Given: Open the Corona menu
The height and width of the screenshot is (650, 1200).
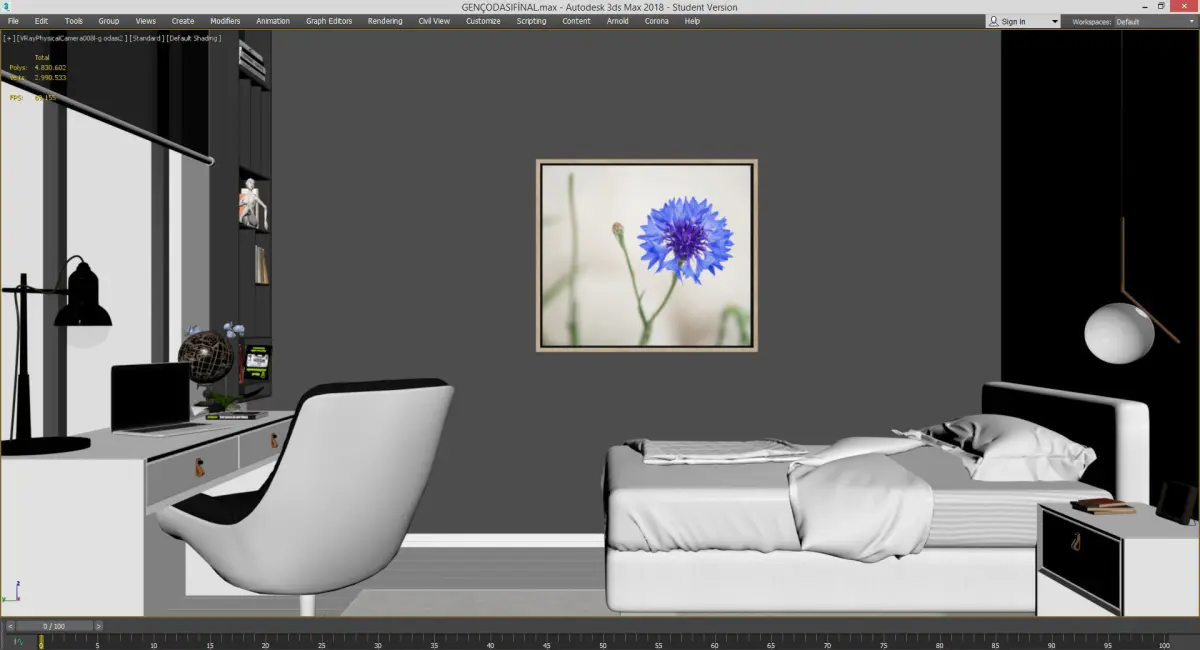Looking at the screenshot, I should point(656,21).
